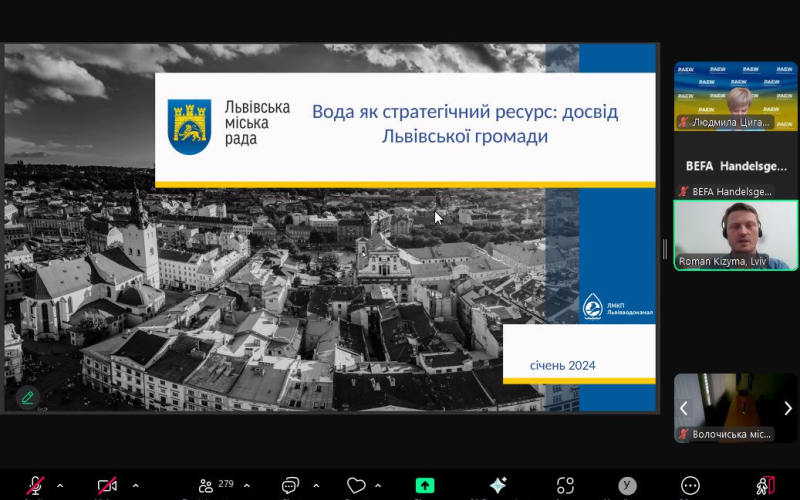This screenshot has height=500, width=800.
Task: Click the 'Львівська міська рада' text on slide
Action: pyautogui.click(x=257, y=122)
